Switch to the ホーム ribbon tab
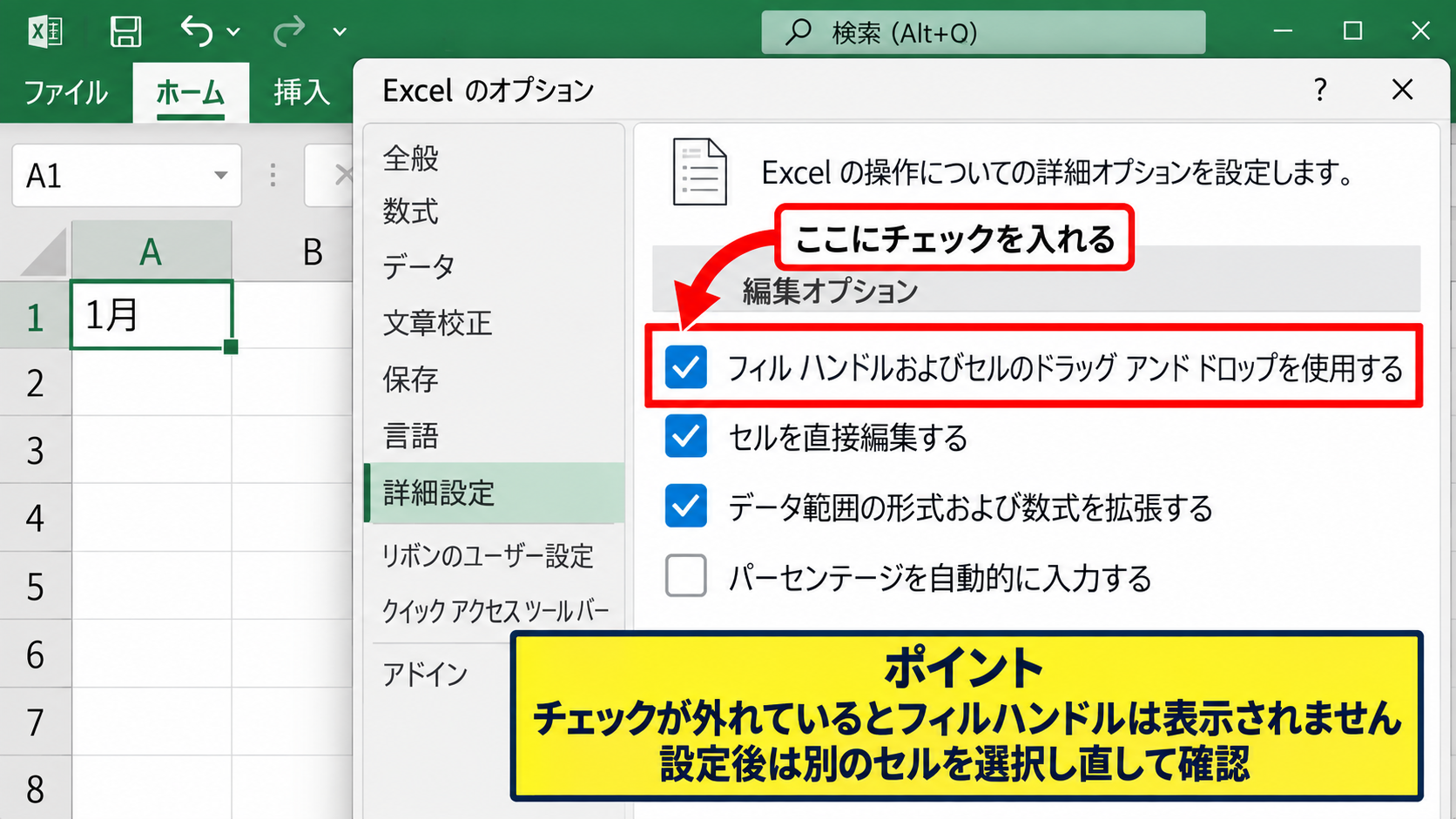 coord(190,92)
